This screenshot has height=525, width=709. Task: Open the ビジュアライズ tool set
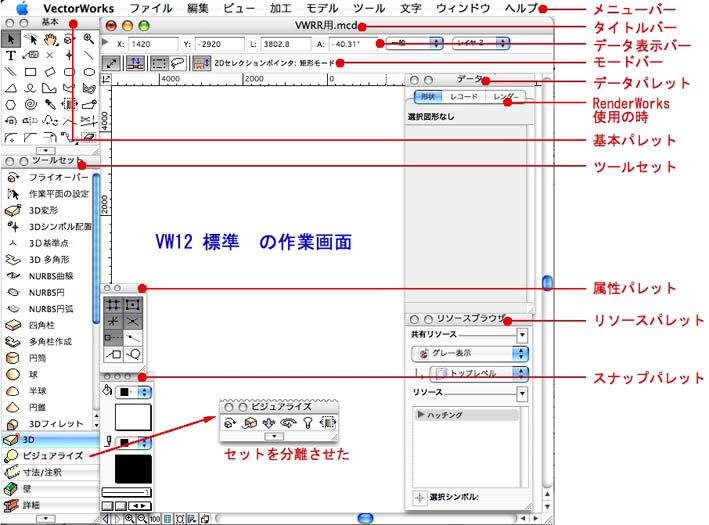pyautogui.click(x=50, y=456)
